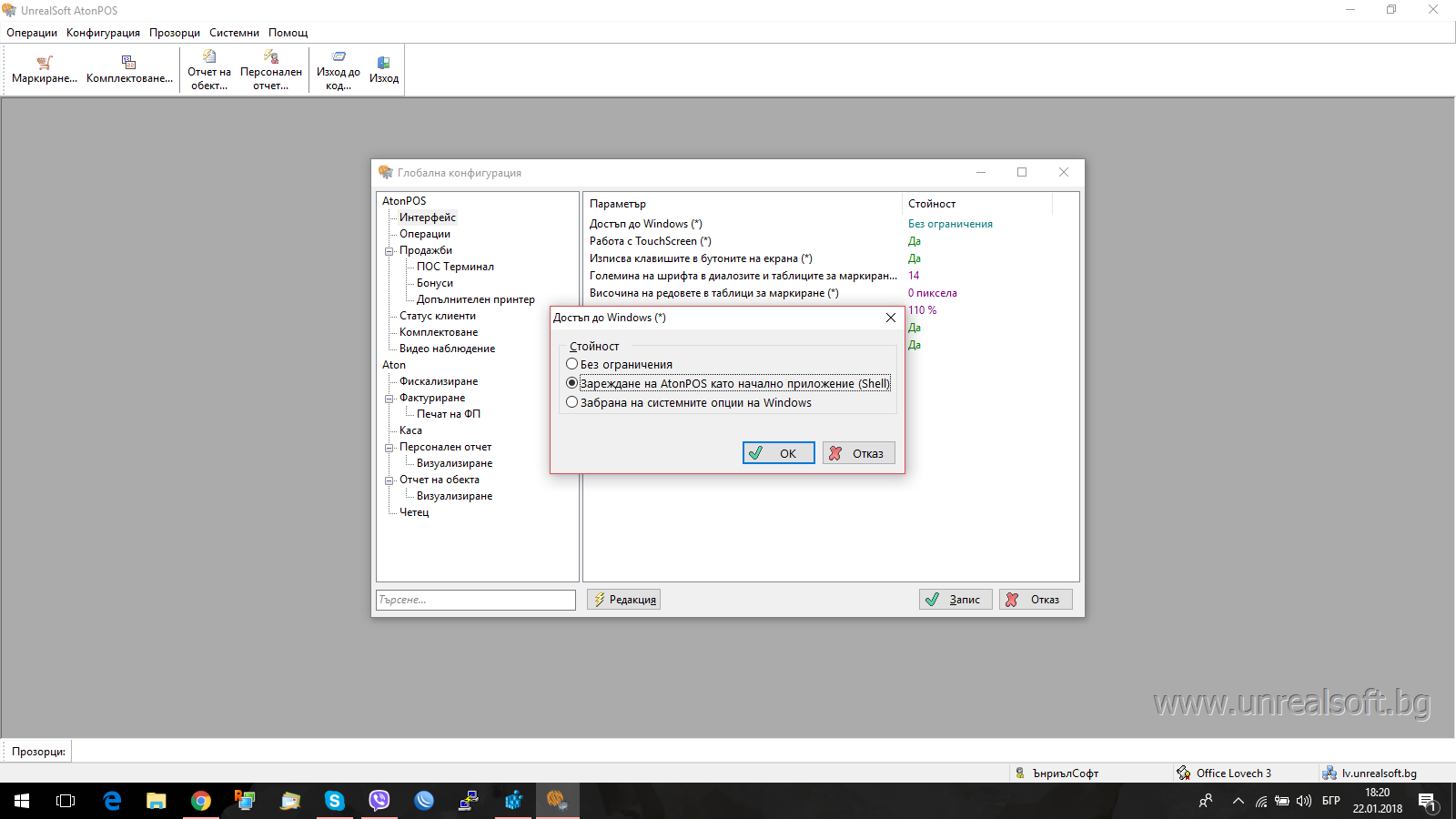1456x819 pixels.
Task: Click the Изход toolbar icon
Action: pos(383,63)
